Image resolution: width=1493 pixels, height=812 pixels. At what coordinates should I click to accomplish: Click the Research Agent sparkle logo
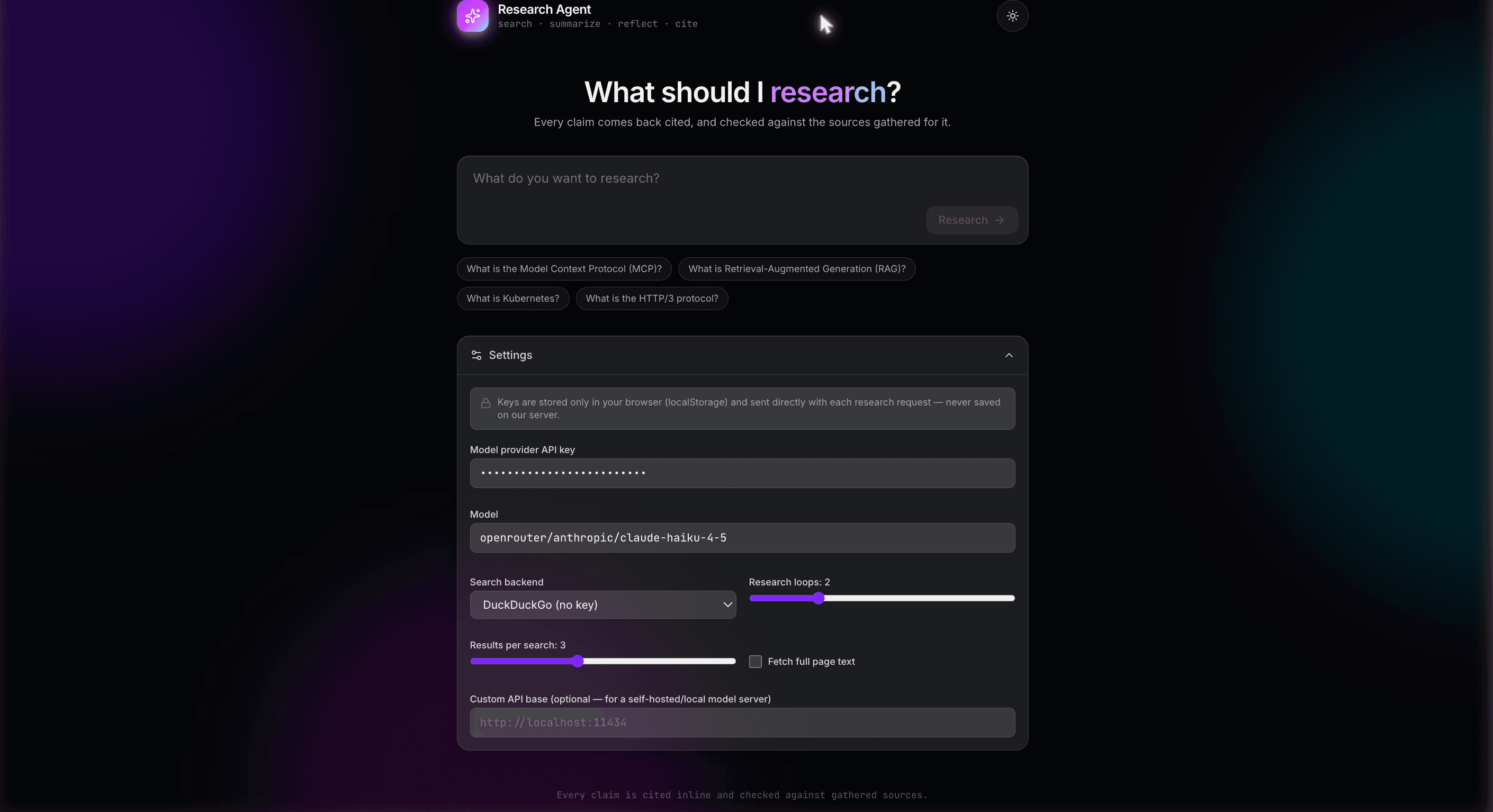pos(472,16)
